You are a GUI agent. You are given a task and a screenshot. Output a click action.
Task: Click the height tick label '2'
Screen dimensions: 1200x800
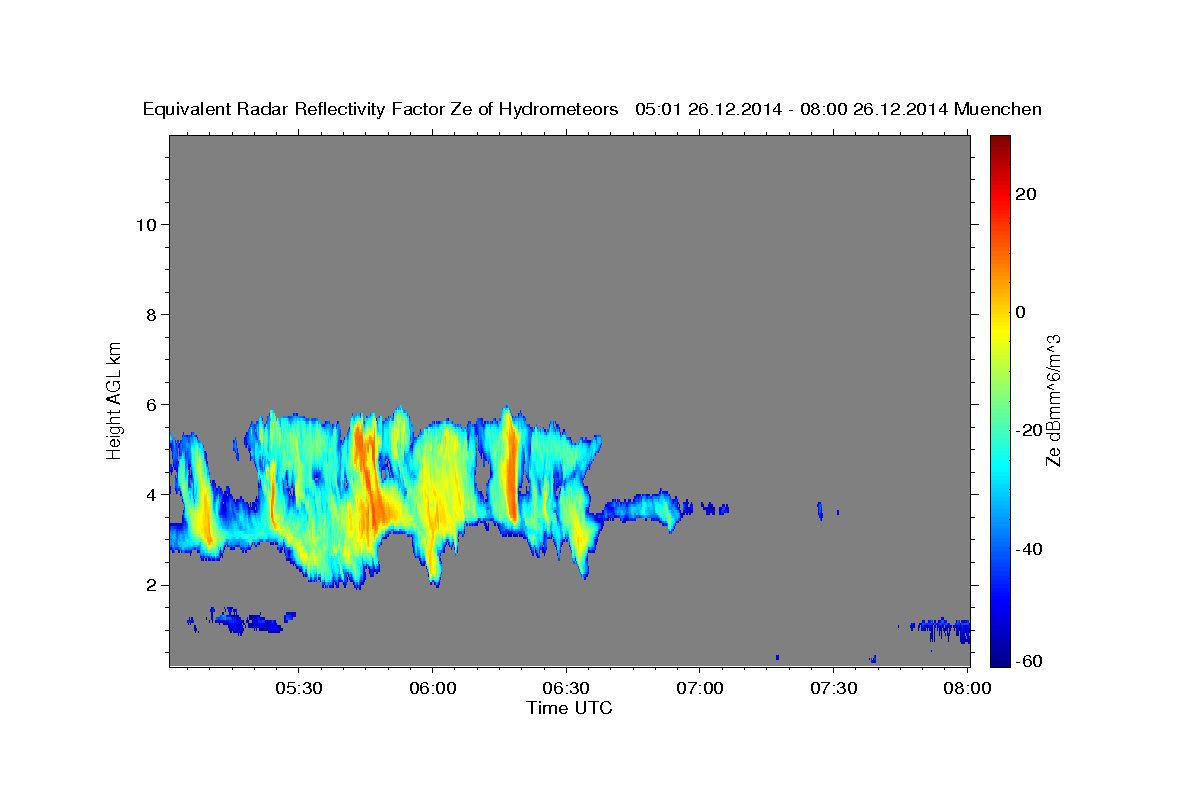pos(150,584)
